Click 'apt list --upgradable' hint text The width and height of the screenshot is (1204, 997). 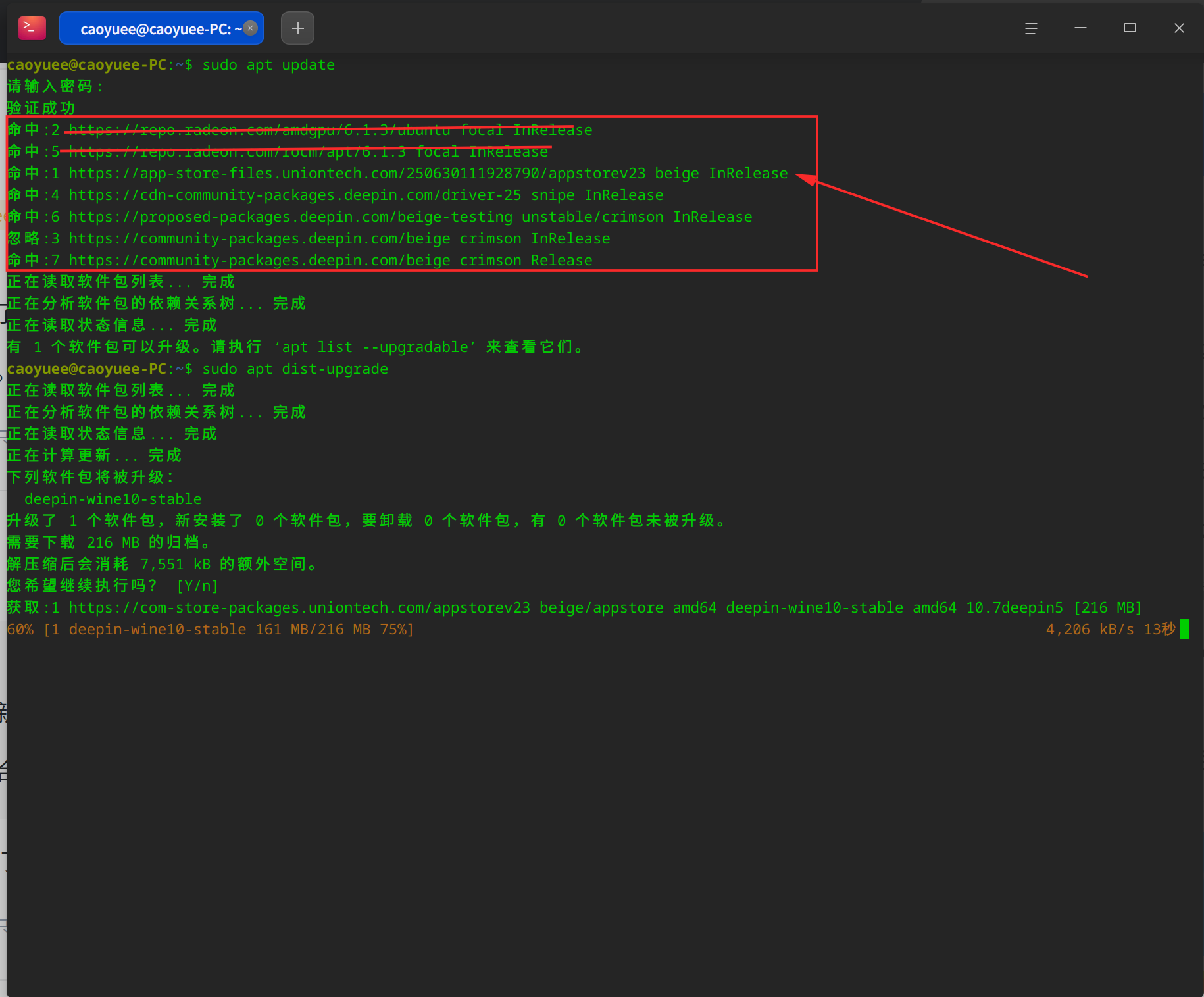click(x=375, y=347)
